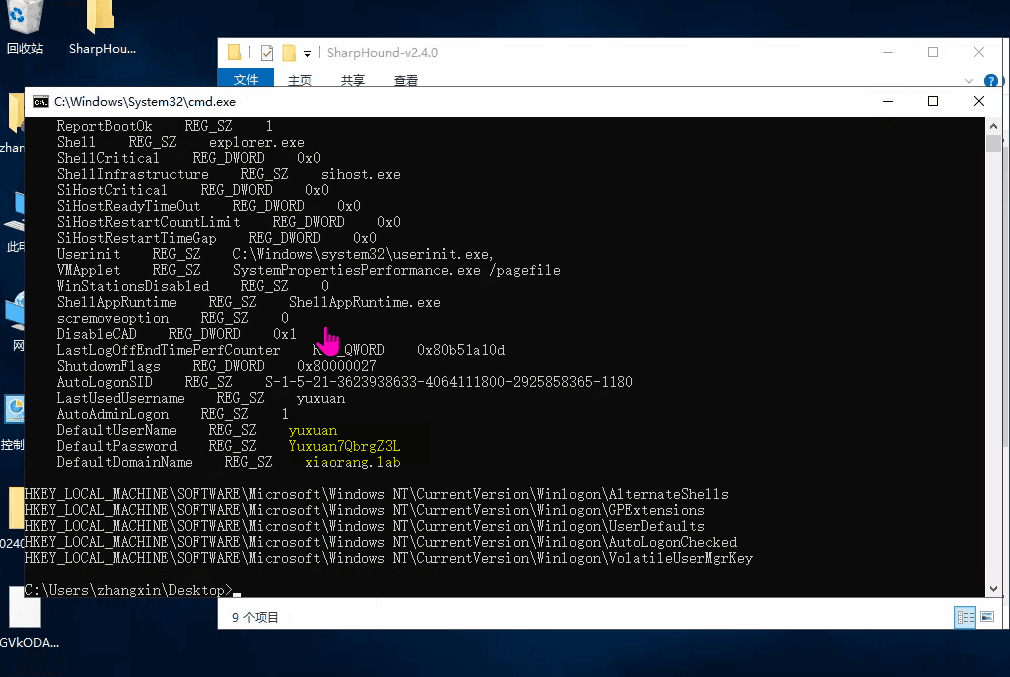
Task: Click New Folder icon in quick access toolbar
Action: pos(289,53)
